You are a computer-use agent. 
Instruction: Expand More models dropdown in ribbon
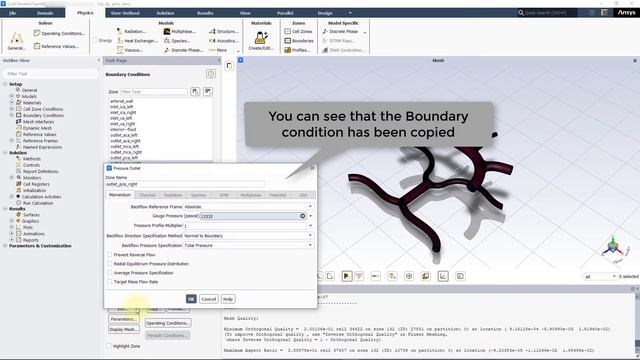pyautogui.click(x=224, y=50)
